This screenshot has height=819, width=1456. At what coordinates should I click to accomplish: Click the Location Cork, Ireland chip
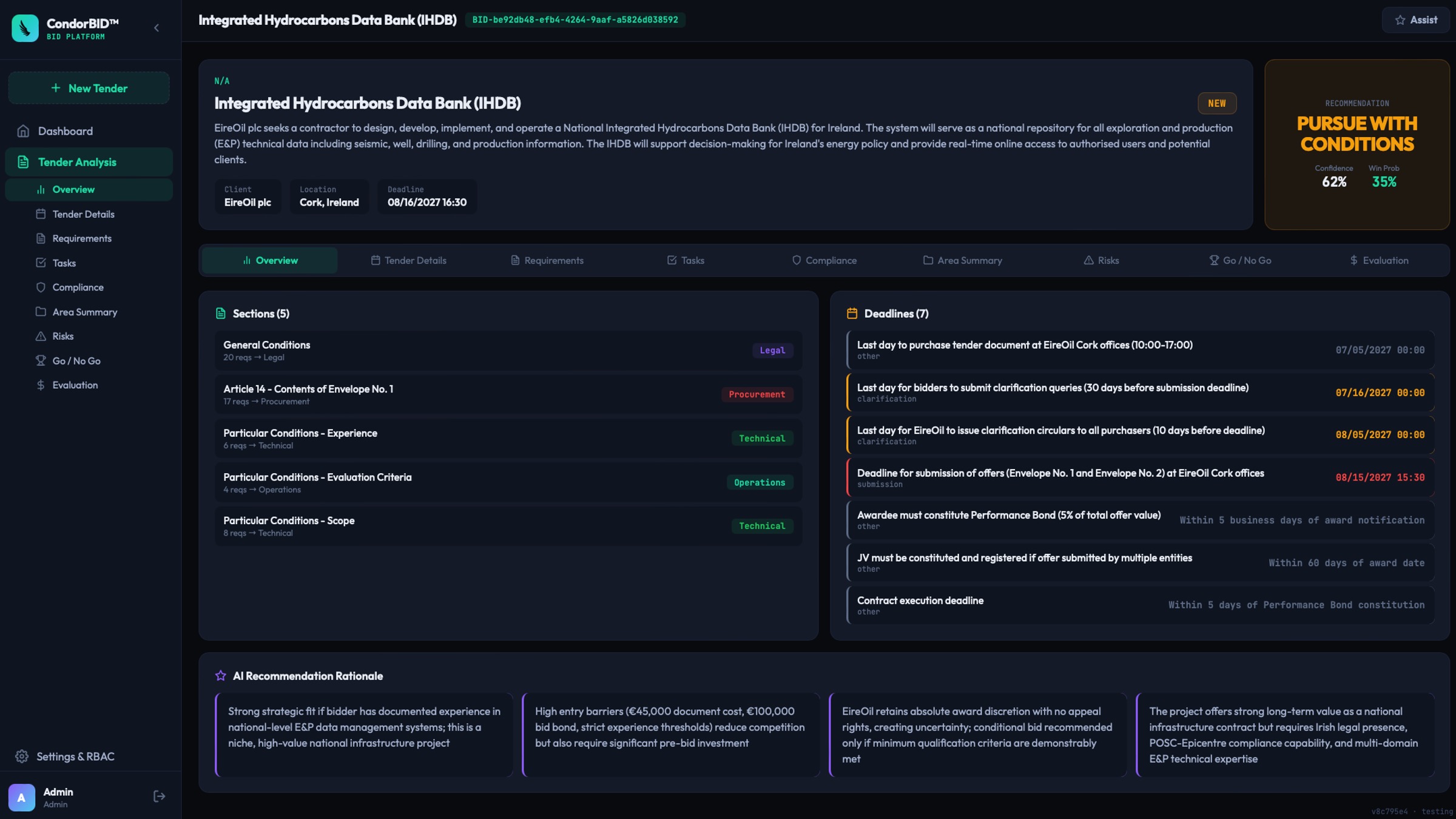coord(329,197)
